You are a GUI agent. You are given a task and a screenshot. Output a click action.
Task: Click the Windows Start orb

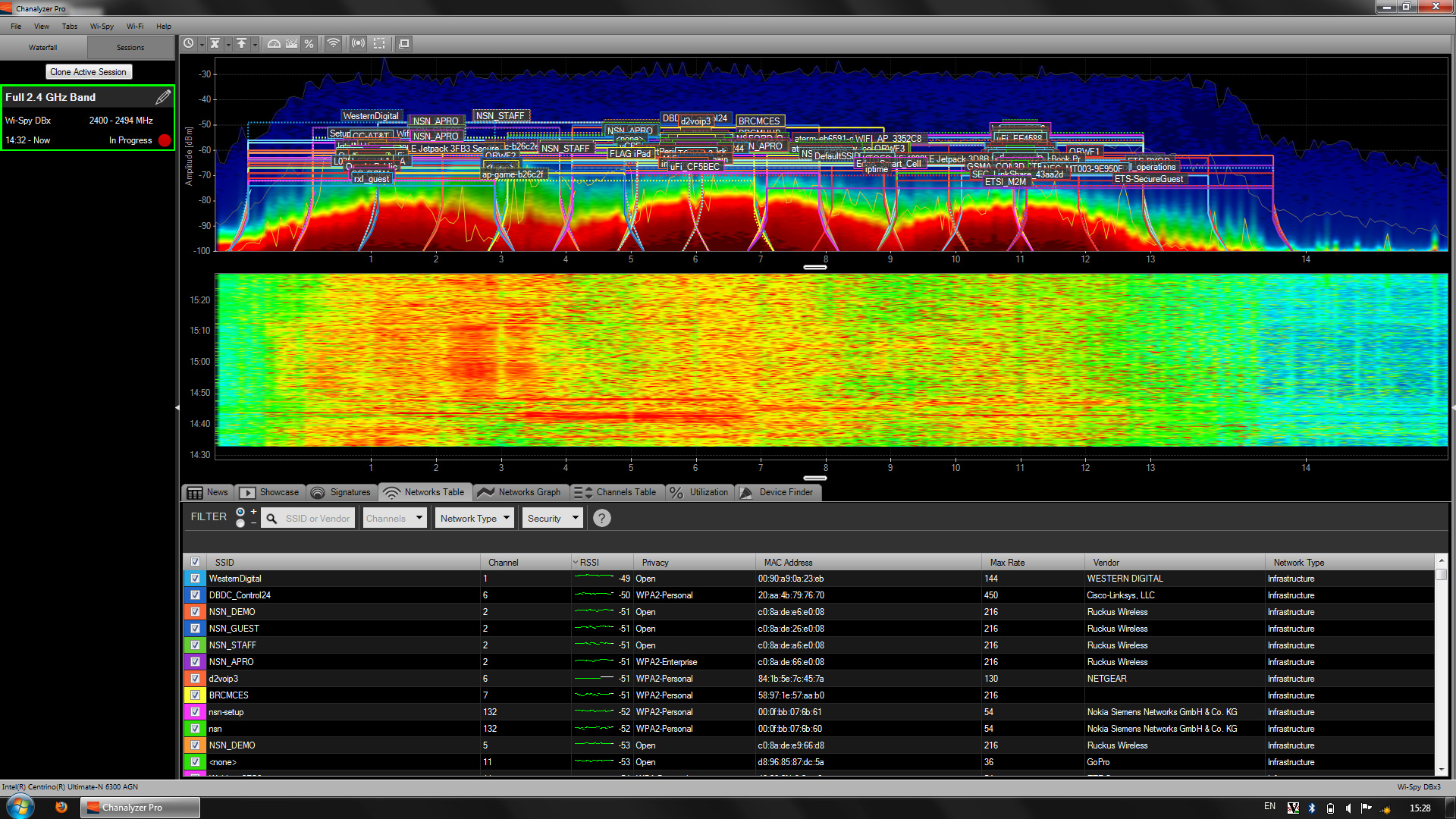(20, 807)
